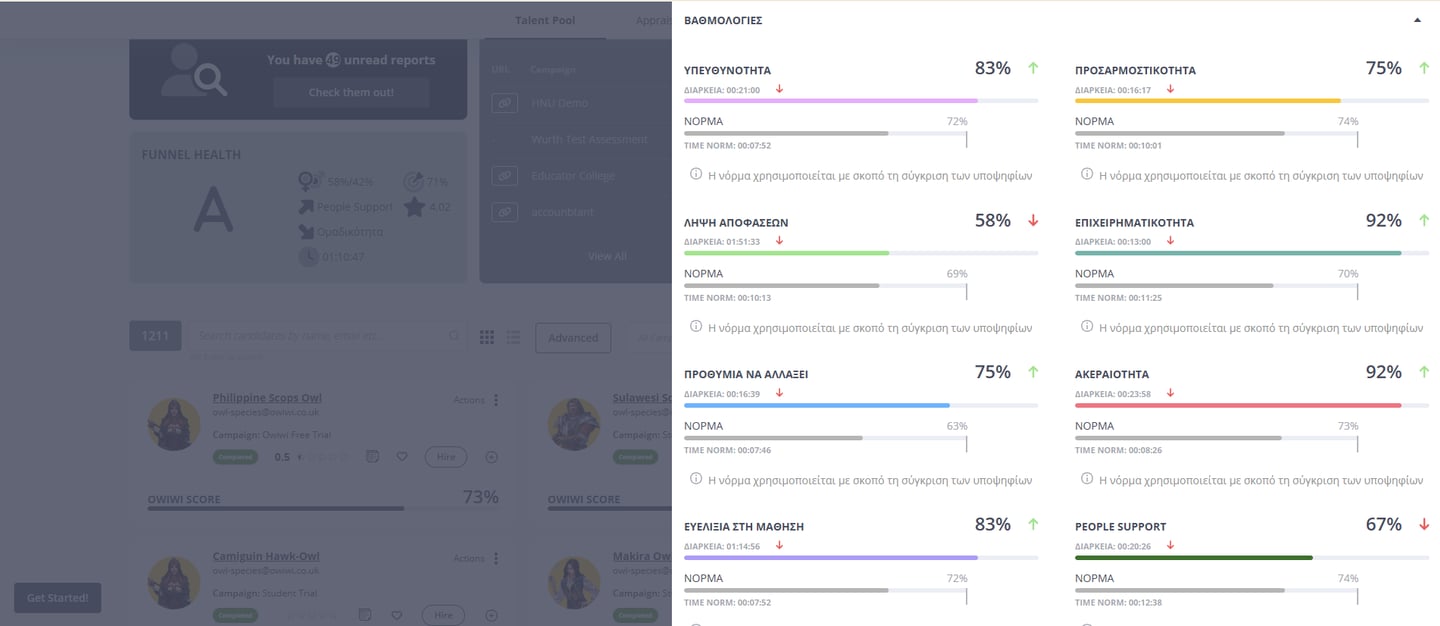Collapse the ΒΑΘΜΟΛΟΓΙΕΣ section arrow
Image resolution: width=1440 pixels, height=626 pixels.
(1417, 20)
